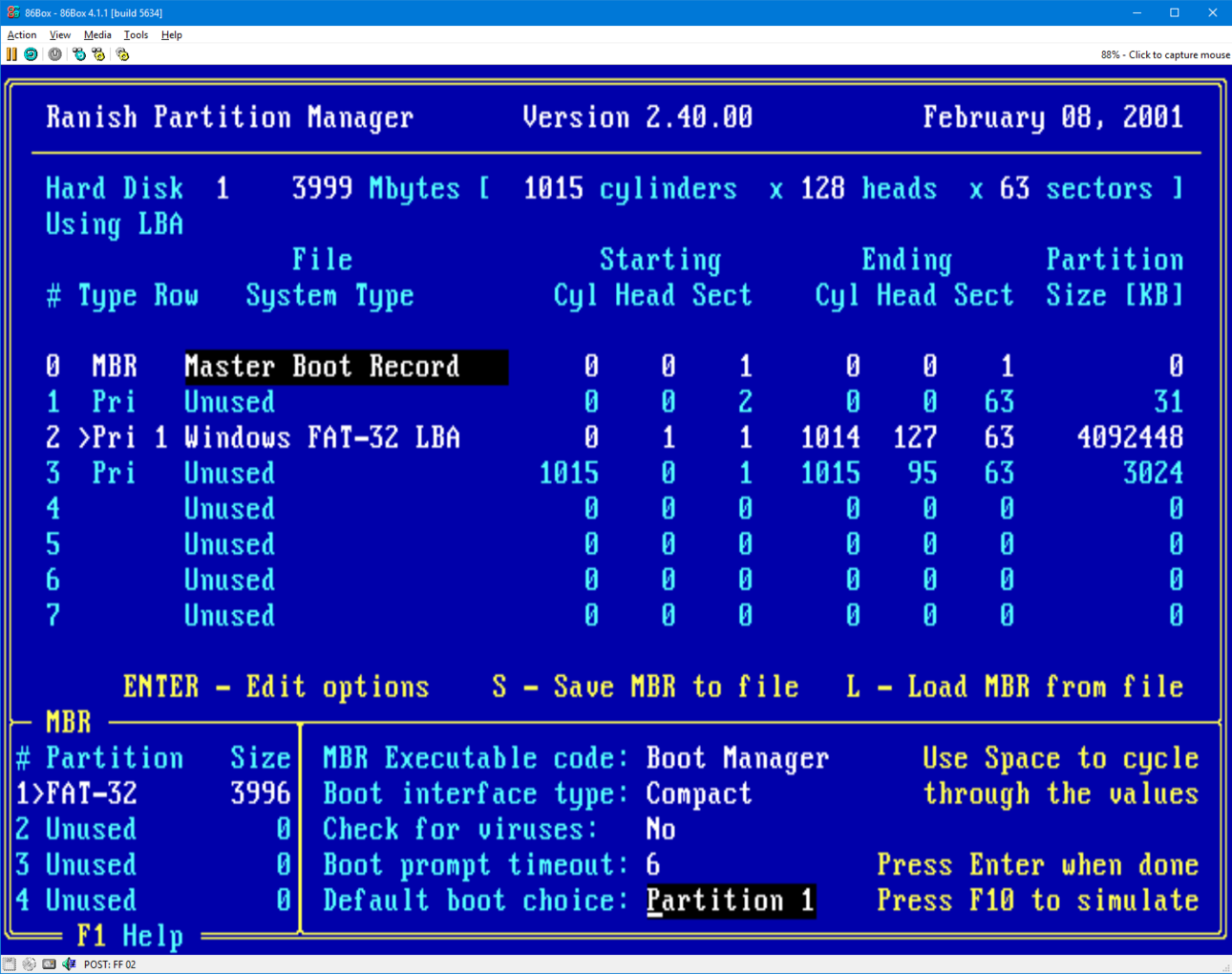Click the boot prompt timeout value 6
This screenshot has height=974, width=1232.
pos(653,865)
